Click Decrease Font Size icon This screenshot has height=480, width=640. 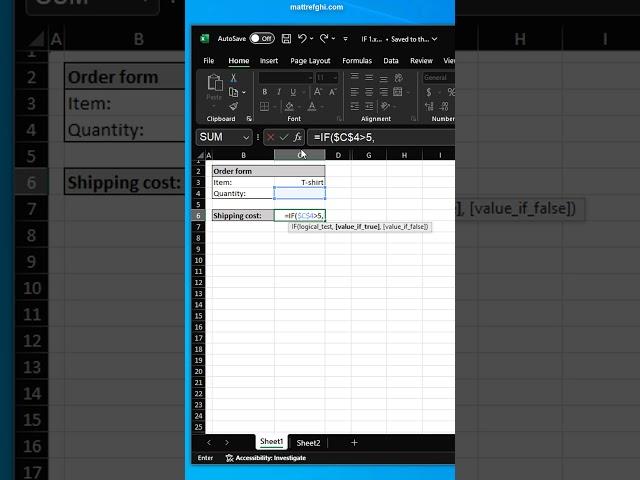333,92
